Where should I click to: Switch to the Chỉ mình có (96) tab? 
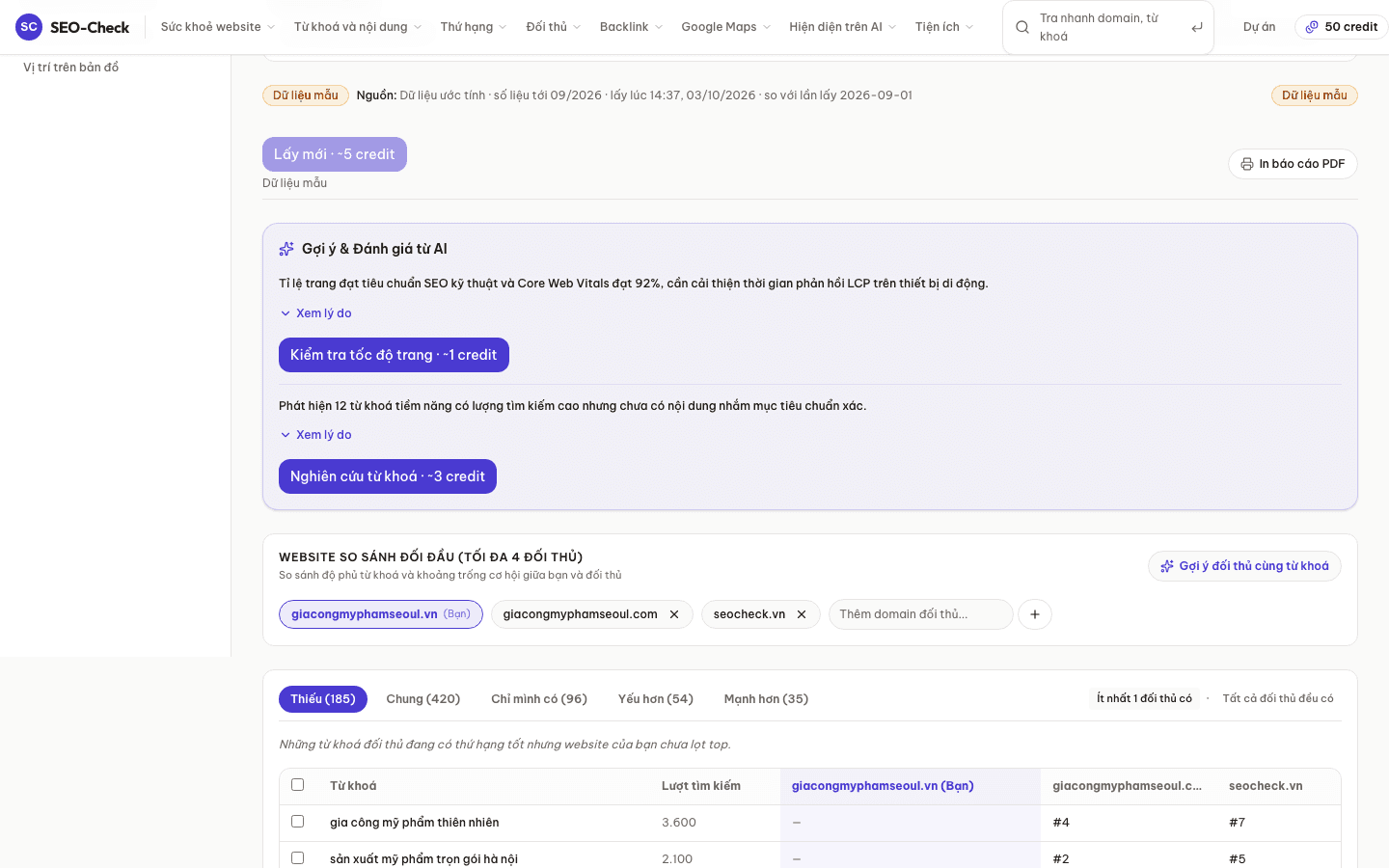pyautogui.click(x=539, y=699)
